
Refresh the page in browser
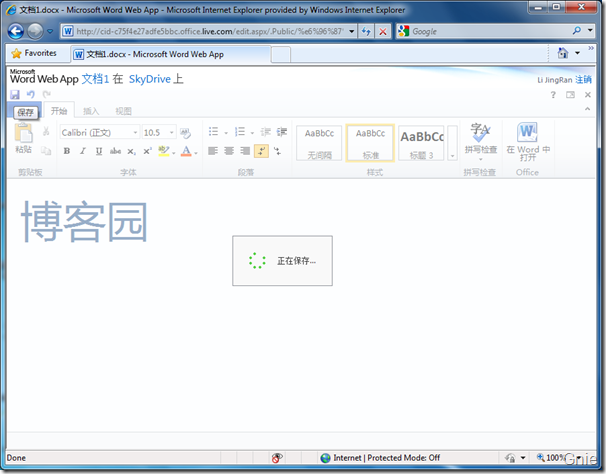(x=366, y=31)
